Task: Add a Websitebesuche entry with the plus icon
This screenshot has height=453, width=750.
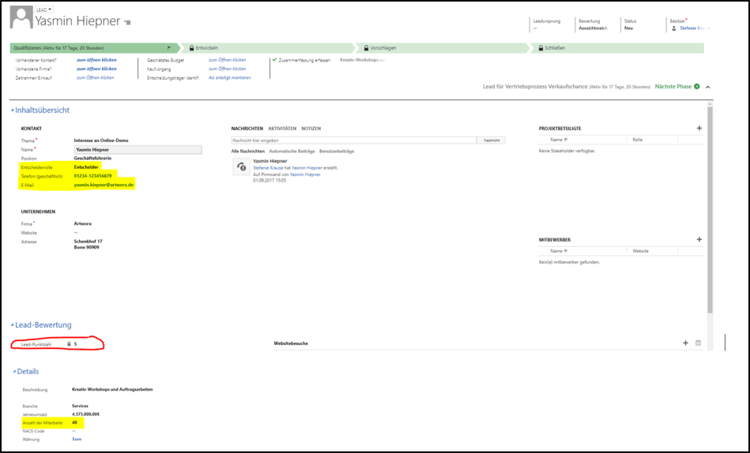Action: click(685, 343)
